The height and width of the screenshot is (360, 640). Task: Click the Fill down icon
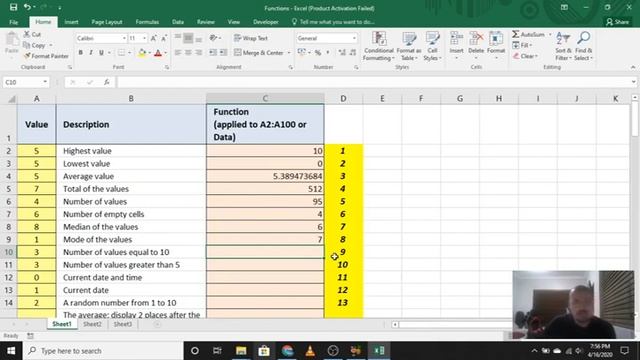pyautogui.click(x=516, y=45)
